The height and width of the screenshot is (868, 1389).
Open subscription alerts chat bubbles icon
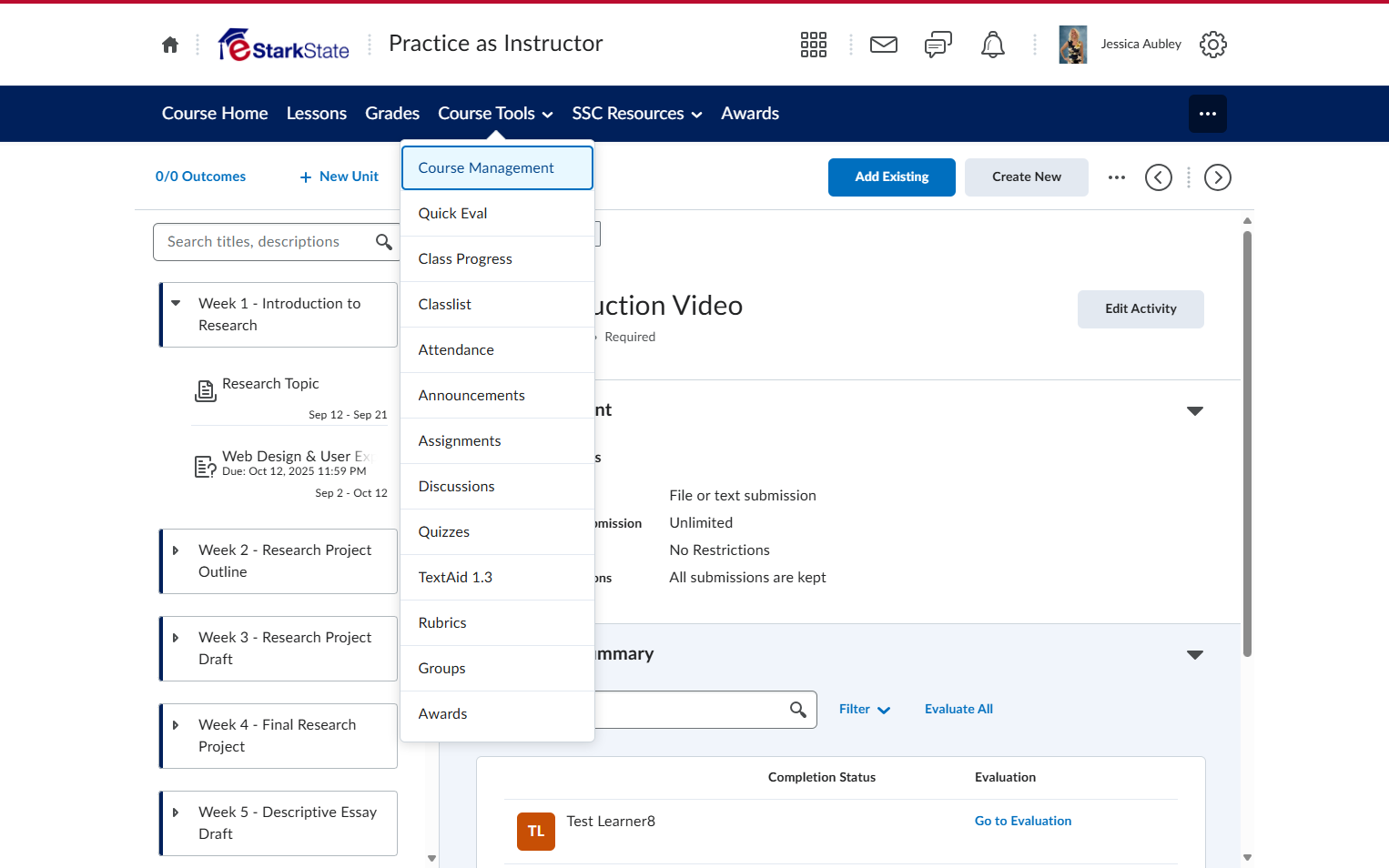click(x=938, y=45)
